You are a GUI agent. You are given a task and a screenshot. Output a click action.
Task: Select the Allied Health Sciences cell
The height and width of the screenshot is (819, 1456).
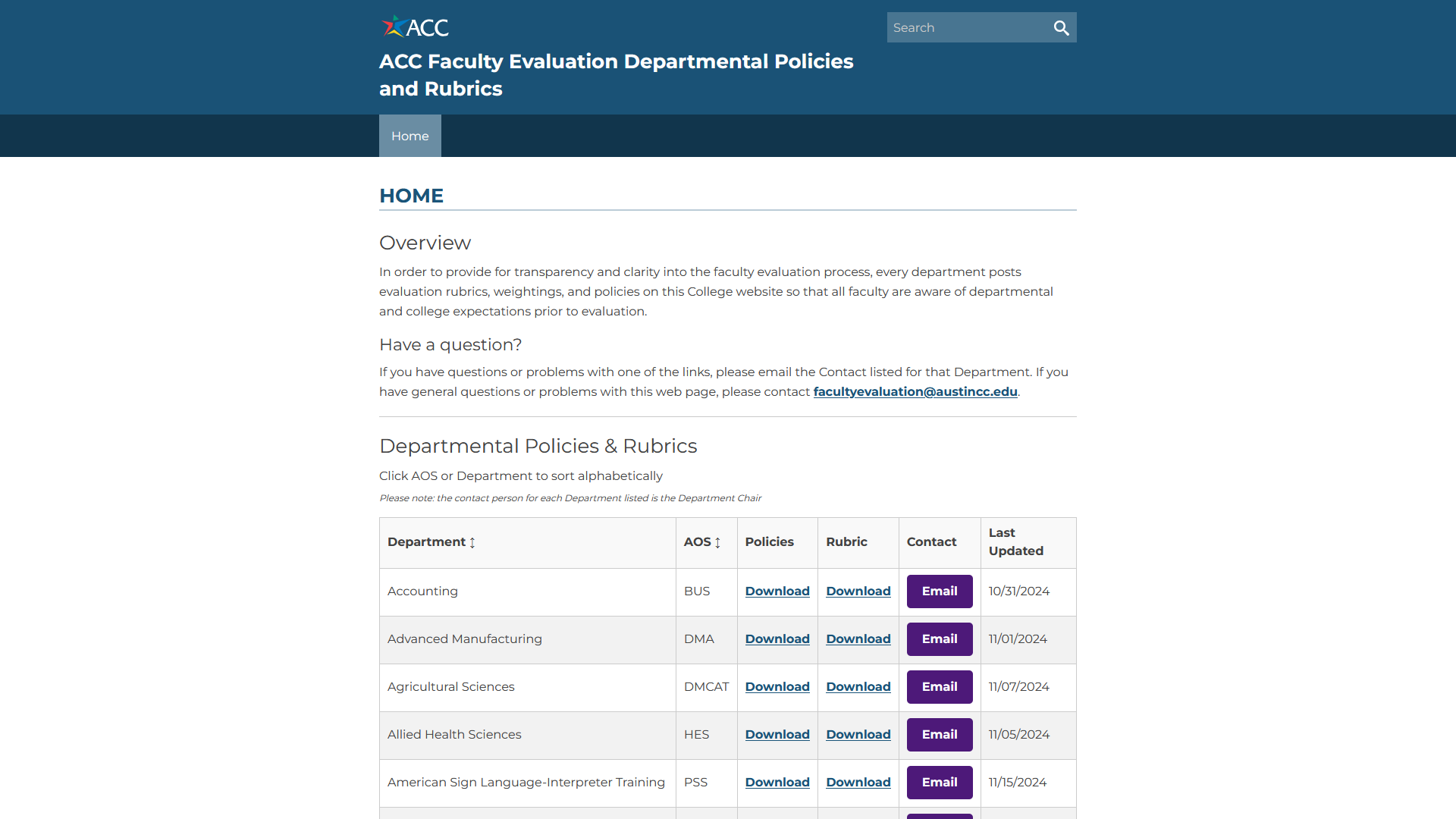[x=528, y=735]
